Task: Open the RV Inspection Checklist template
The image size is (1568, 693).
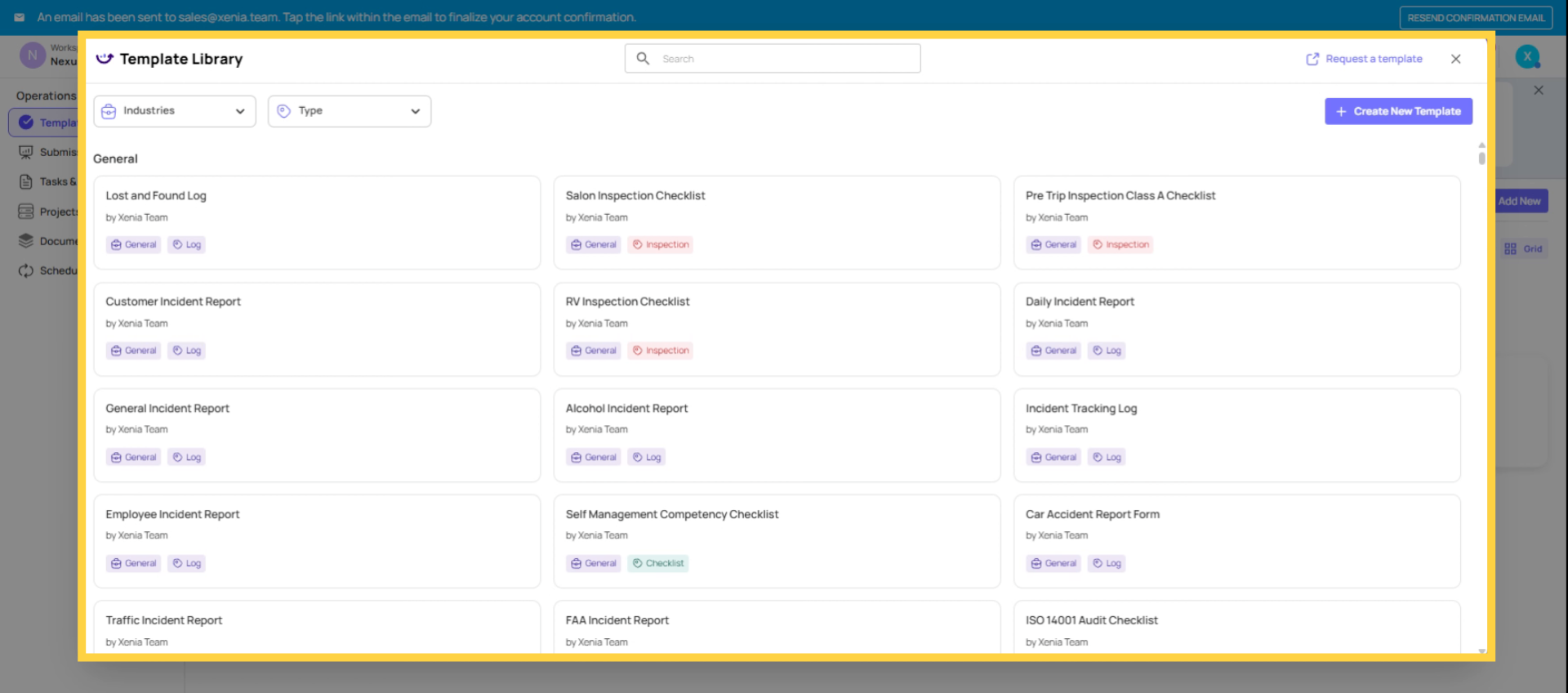Action: point(777,329)
